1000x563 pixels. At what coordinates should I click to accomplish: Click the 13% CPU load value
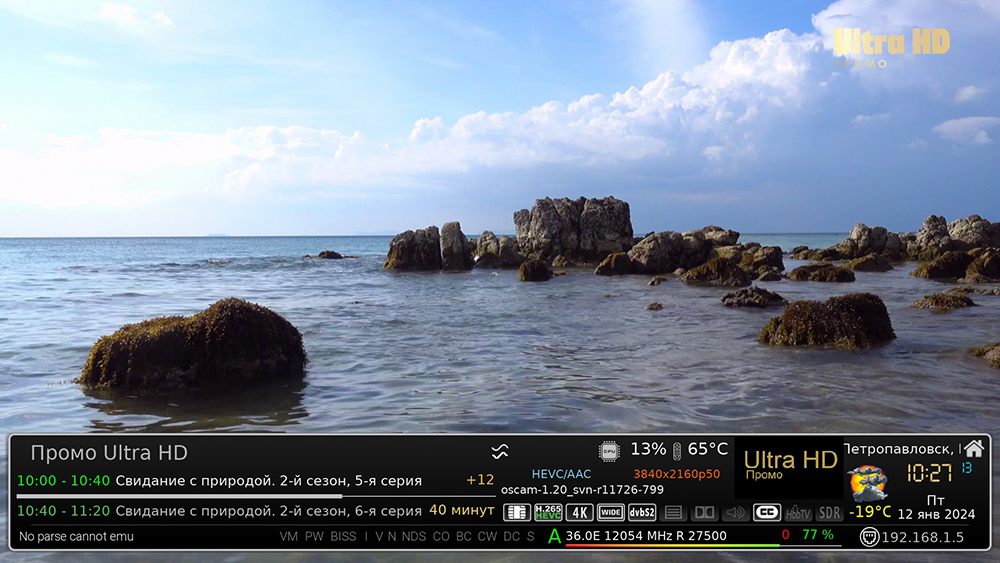648,450
